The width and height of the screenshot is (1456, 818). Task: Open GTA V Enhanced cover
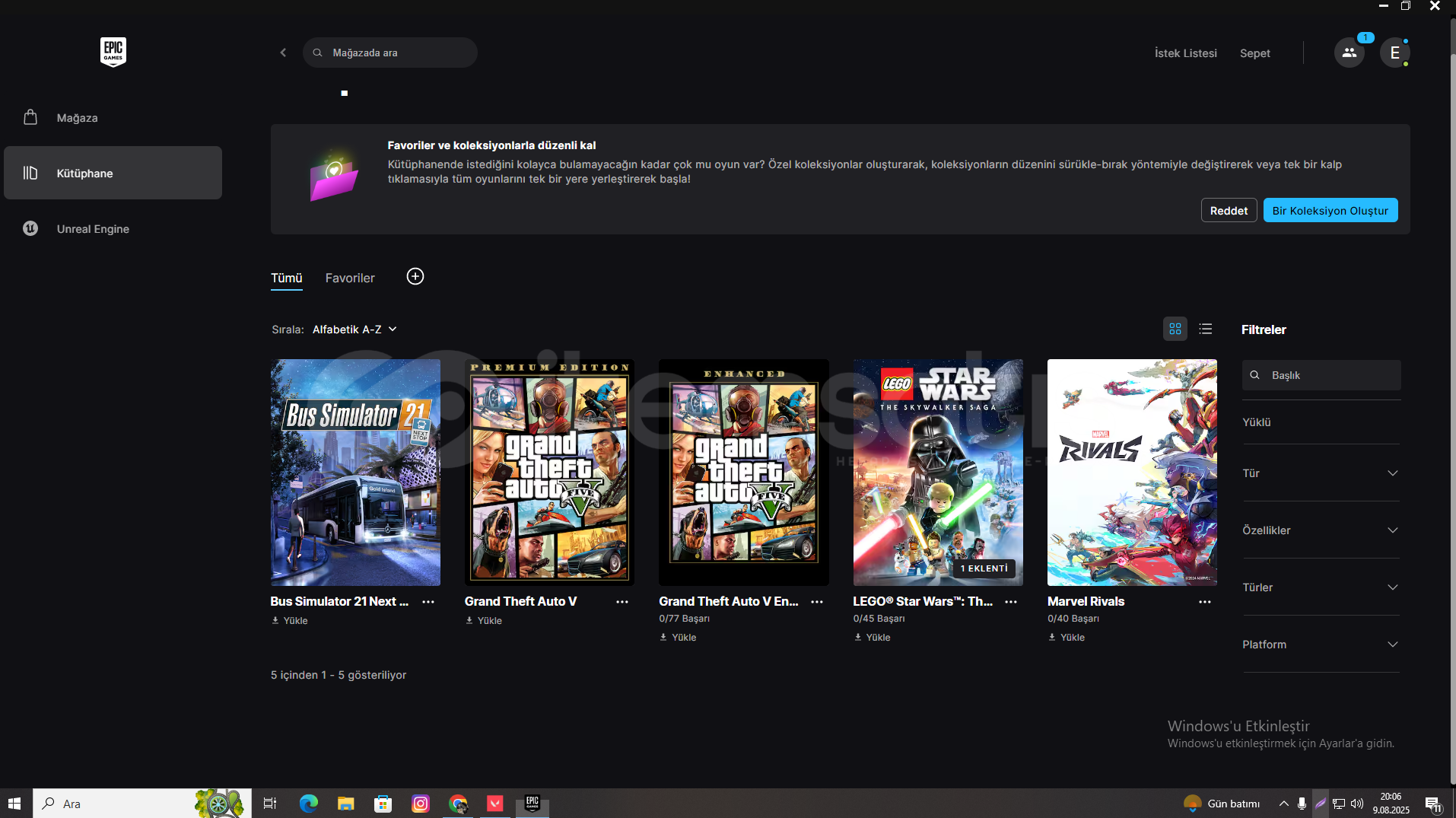[744, 473]
